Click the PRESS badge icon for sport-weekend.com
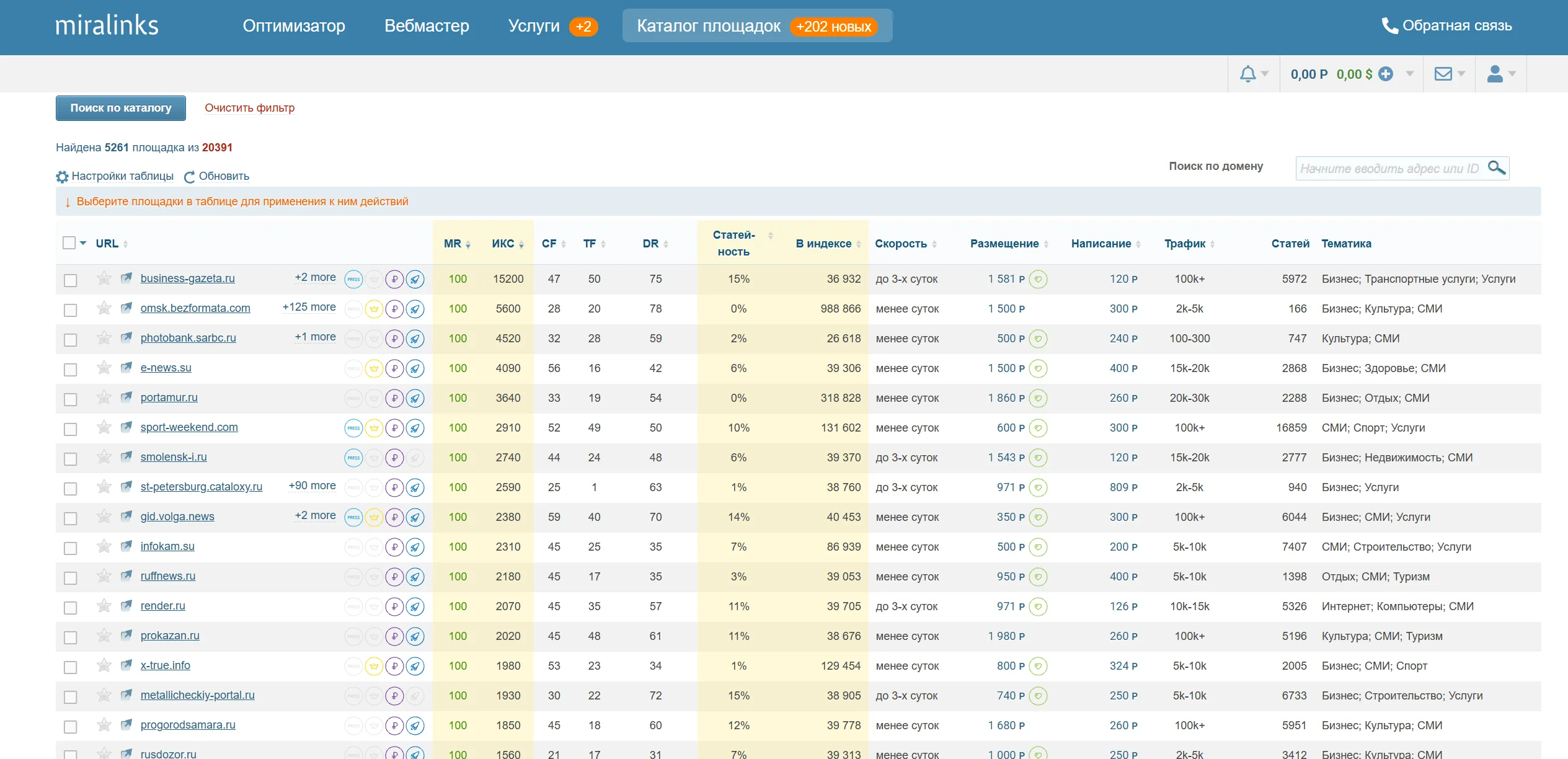Viewport: 1568px width, 759px height. click(353, 428)
